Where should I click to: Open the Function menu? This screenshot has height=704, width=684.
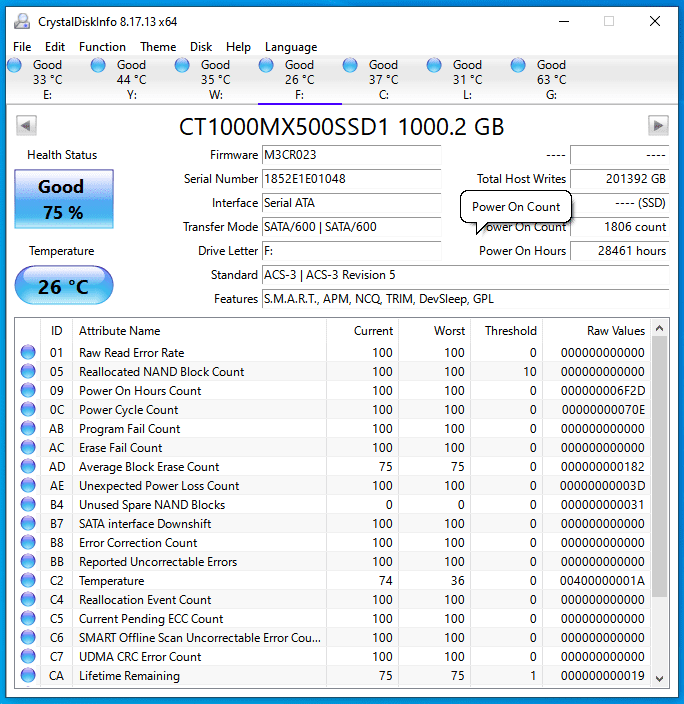pyautogui.click(x=102, y=47)
